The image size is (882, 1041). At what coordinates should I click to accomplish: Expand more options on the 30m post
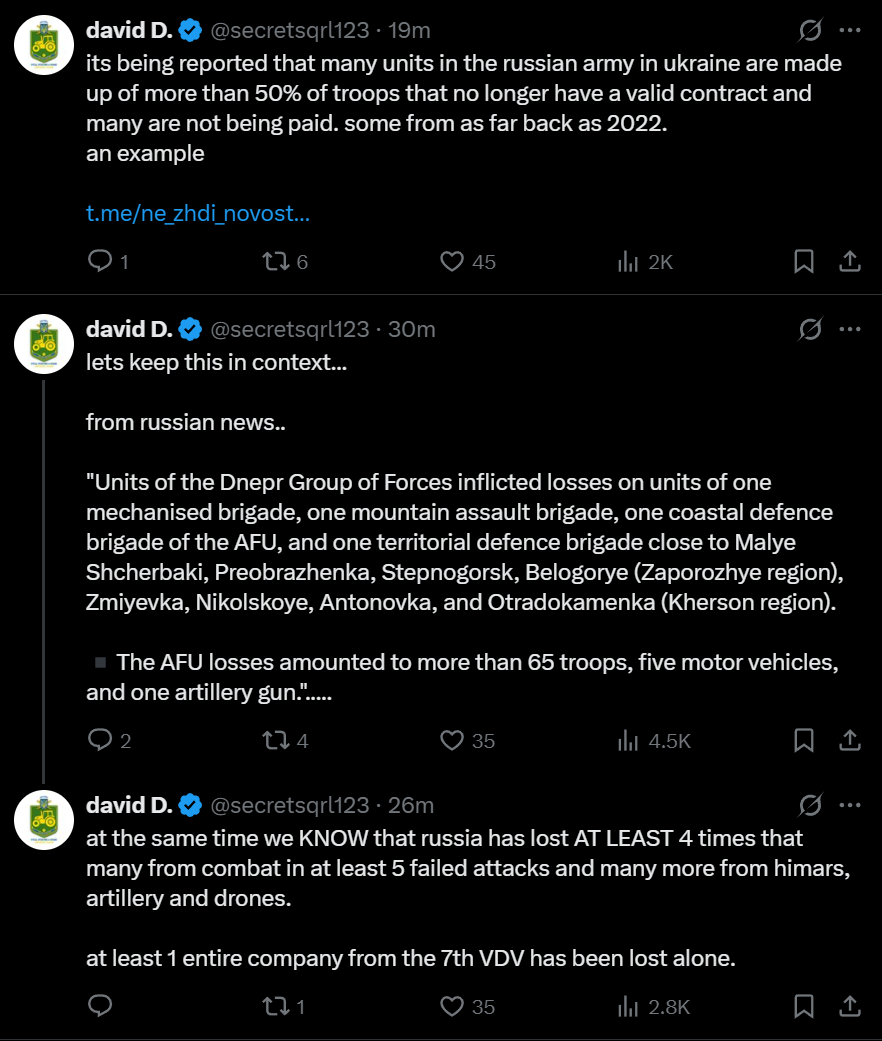pos(849,329)
